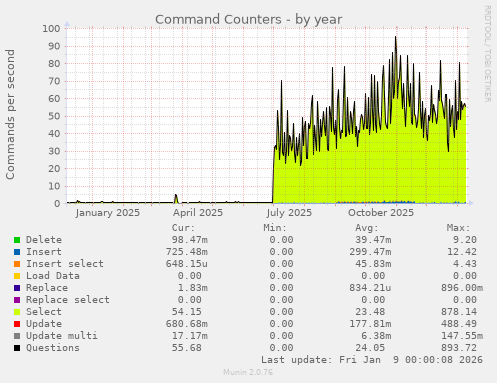This screenshot has height=383, width=497.
Task: Click the 'October 2025' axis label
Action: [x=381, y=213]
